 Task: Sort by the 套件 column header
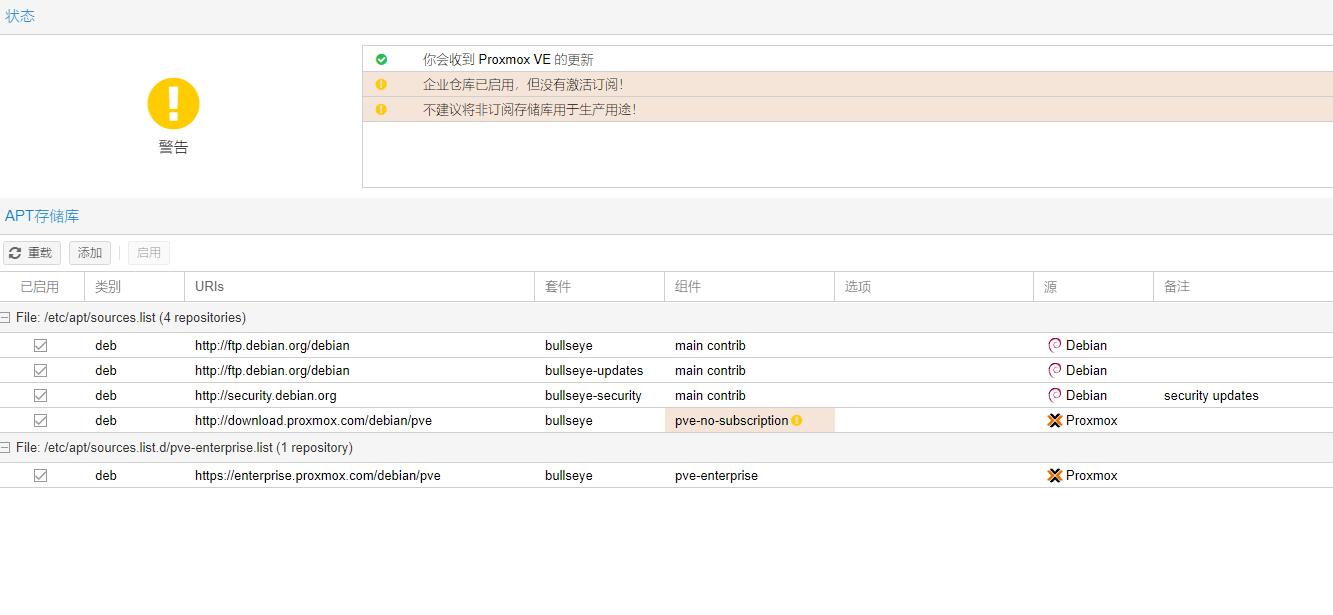tap(599, 287)
